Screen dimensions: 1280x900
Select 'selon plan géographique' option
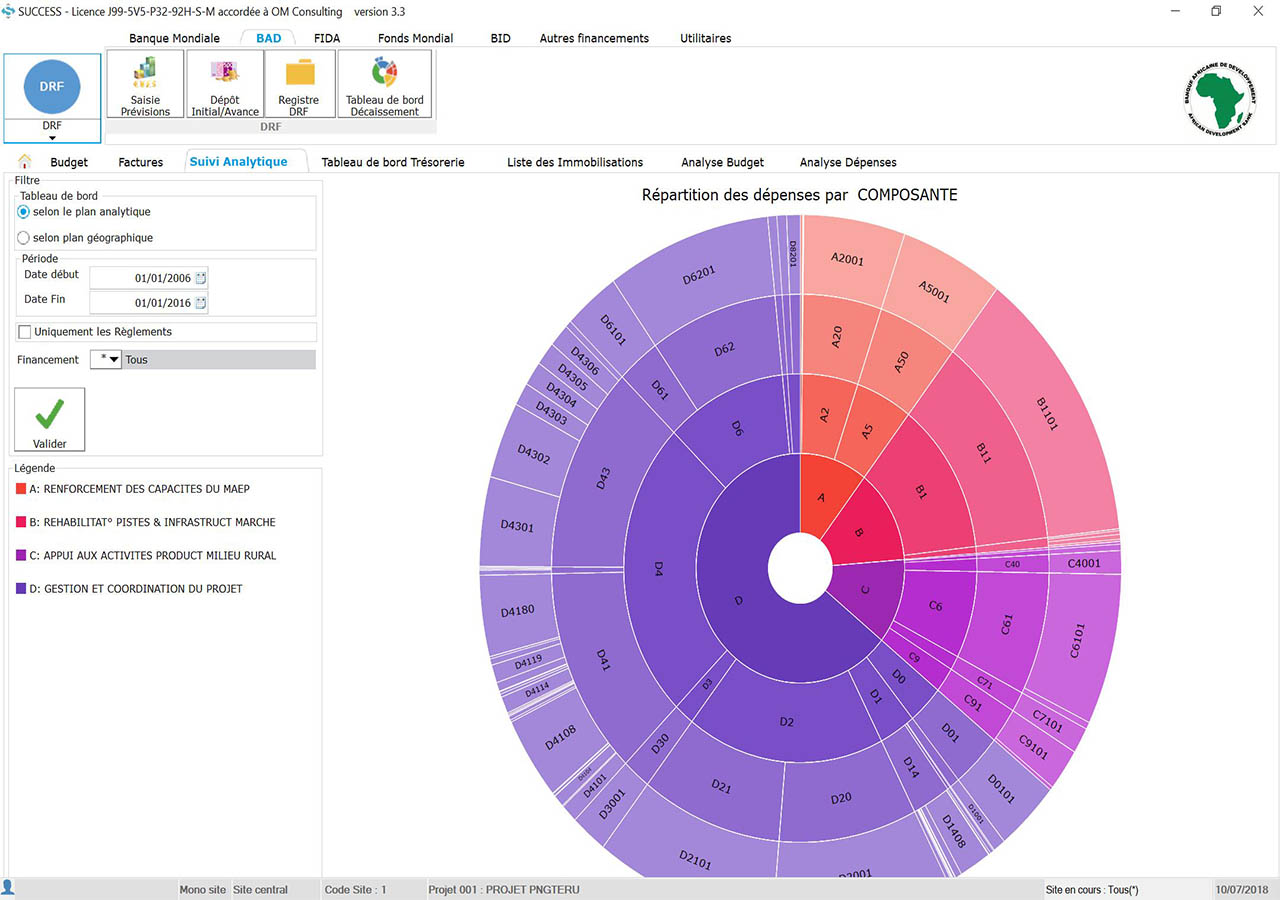[x=86, y=238]
